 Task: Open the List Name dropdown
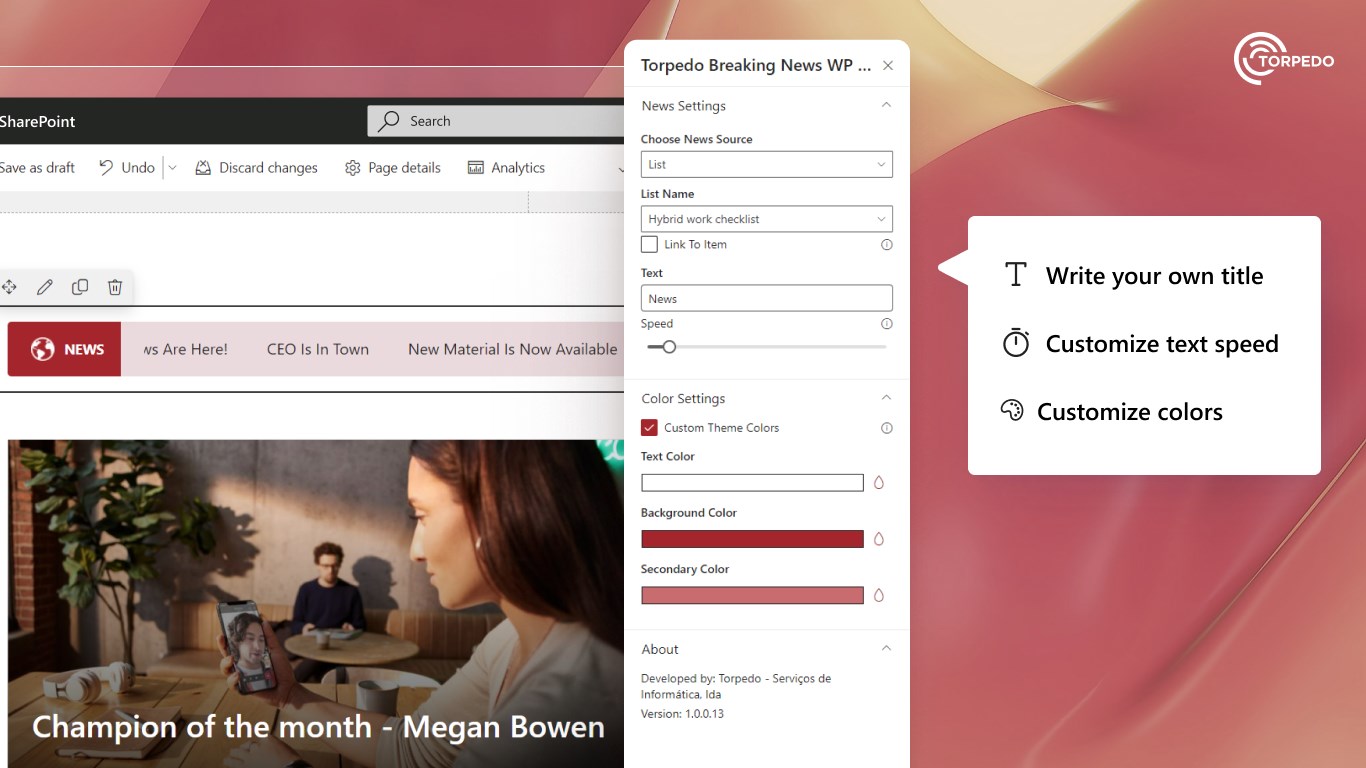(x=766, y=219)
